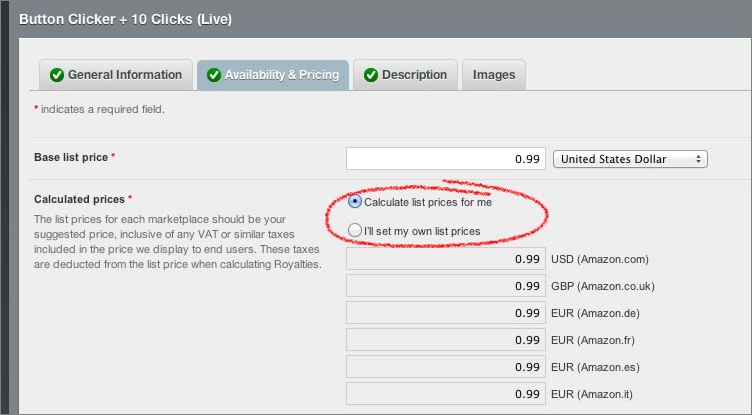Viewport: 752px width, 415px height.
Task: Click the EUR (Amazon.es) price field
Action: coord(446,368)
